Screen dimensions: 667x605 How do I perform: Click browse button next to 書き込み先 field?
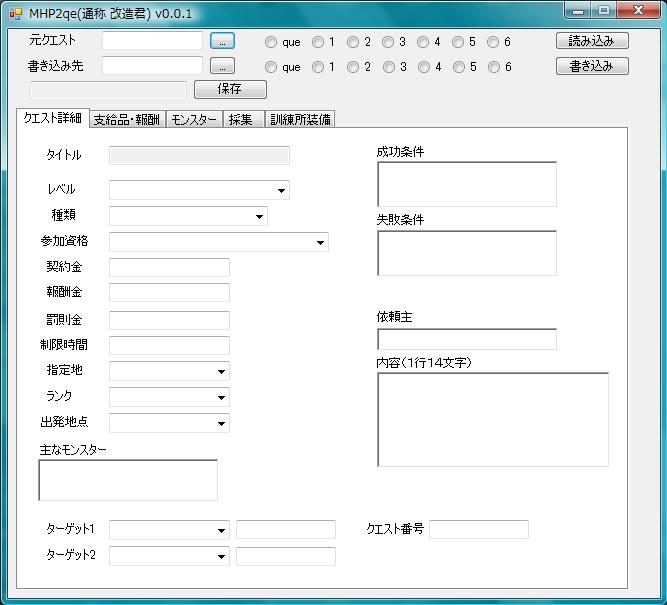(222, 66)
